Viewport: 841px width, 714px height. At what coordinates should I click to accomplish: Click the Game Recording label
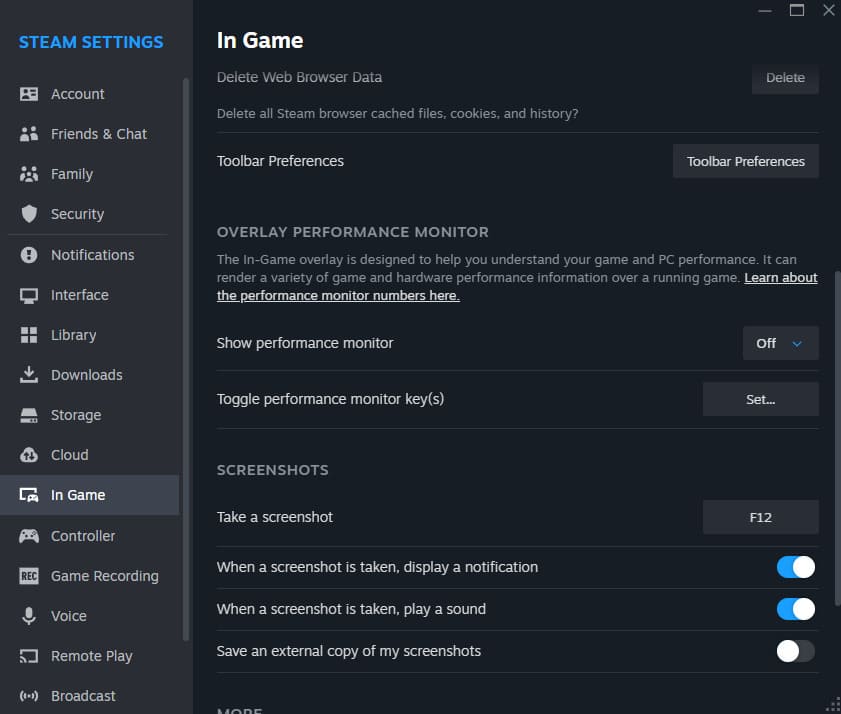(x=105, y=576)
